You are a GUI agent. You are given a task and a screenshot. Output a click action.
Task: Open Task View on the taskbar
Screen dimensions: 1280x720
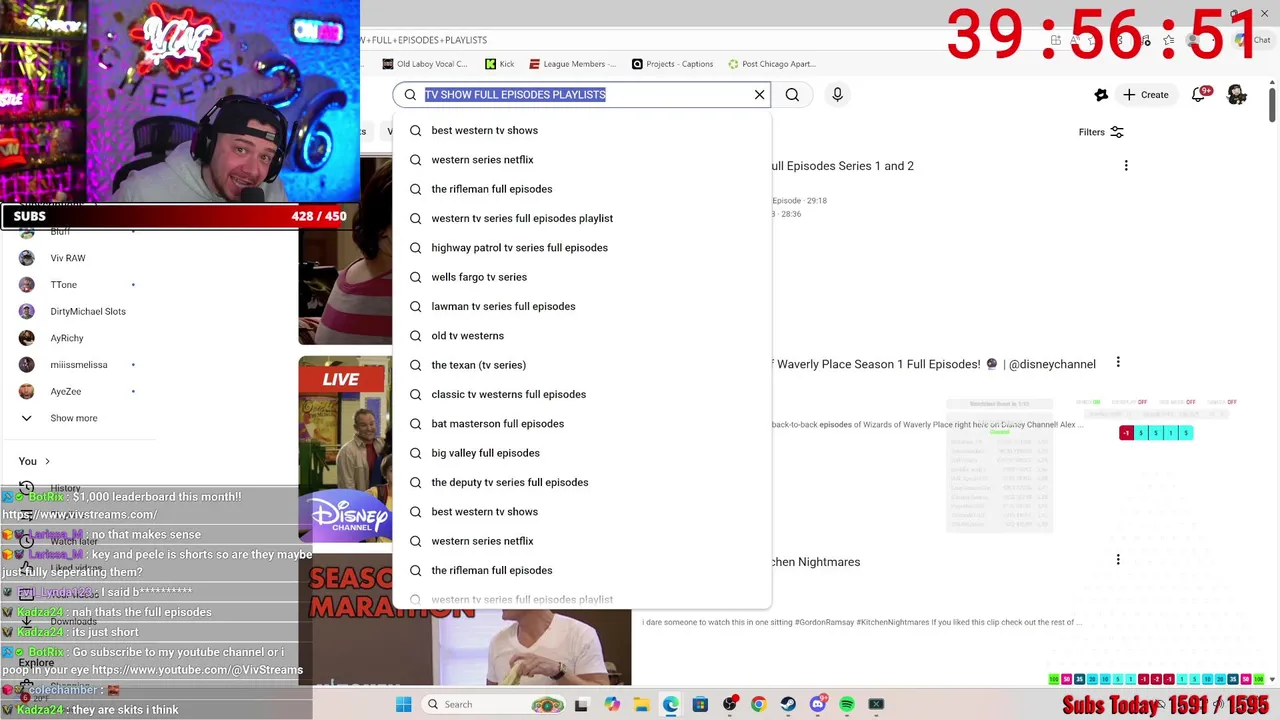coord(581,704)
